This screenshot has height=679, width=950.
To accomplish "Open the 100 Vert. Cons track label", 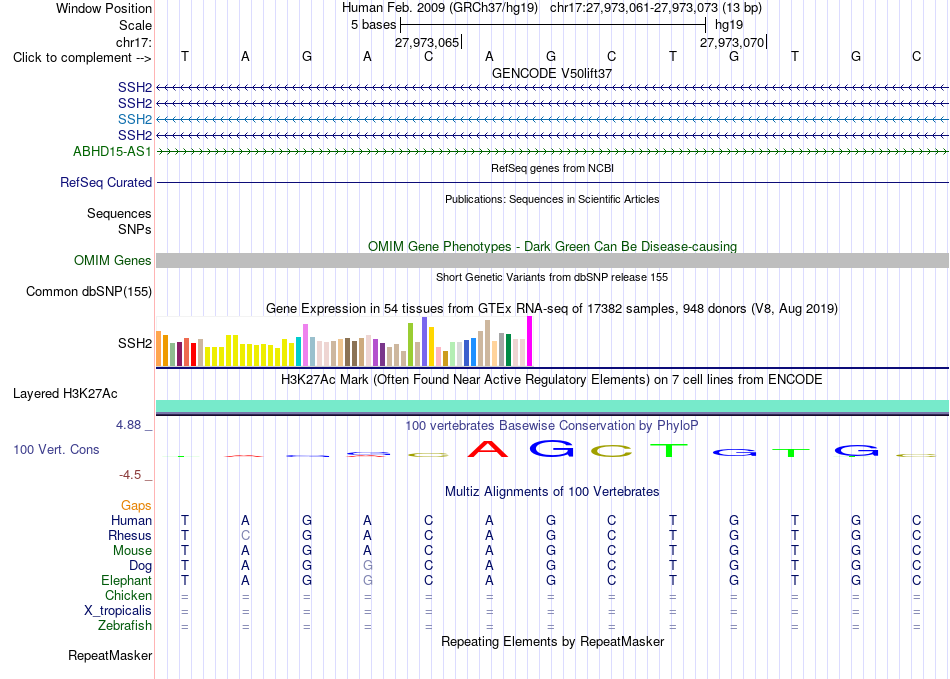I will [56, 449].
